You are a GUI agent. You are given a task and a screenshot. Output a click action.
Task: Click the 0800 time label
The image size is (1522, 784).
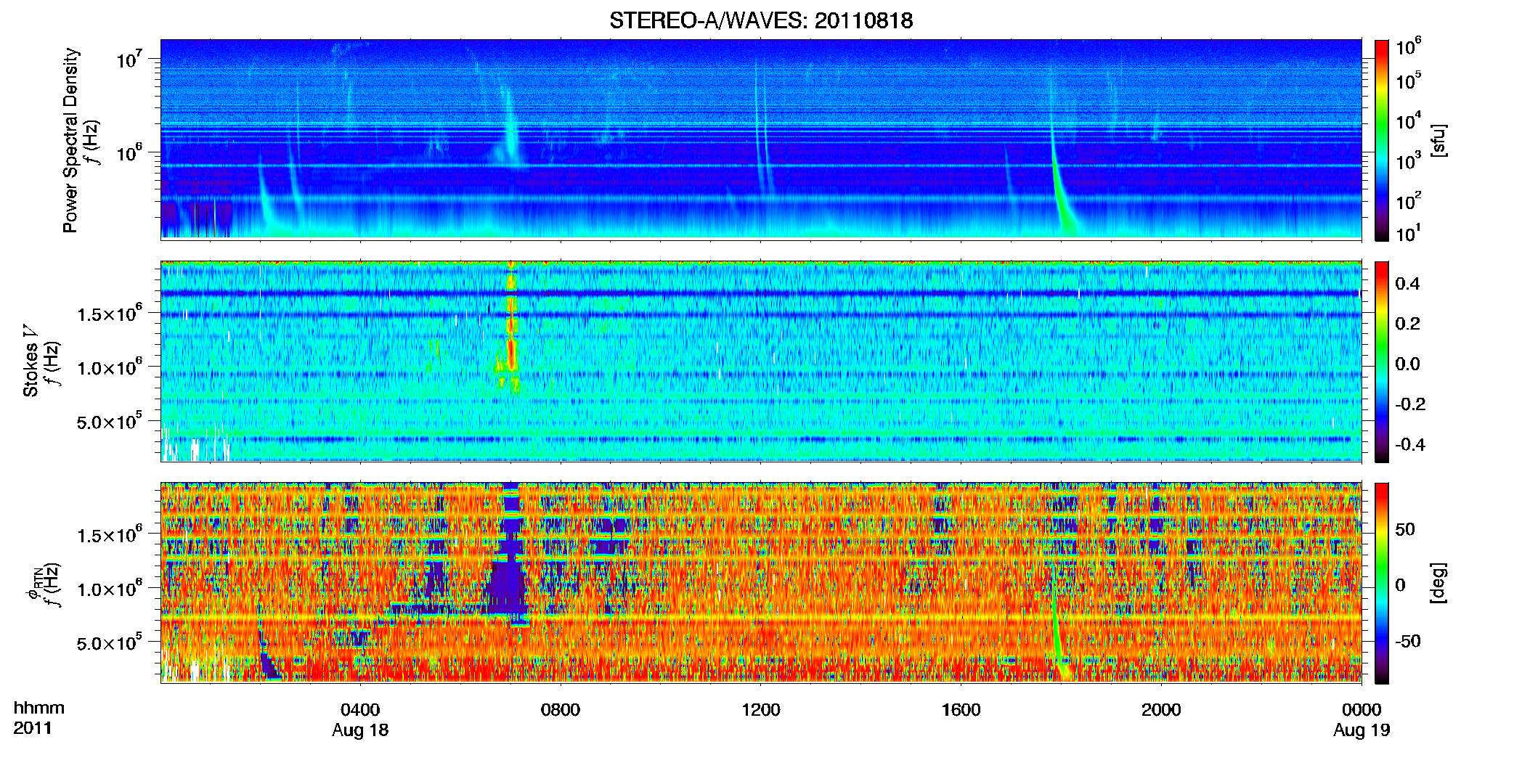coord(561,710)
